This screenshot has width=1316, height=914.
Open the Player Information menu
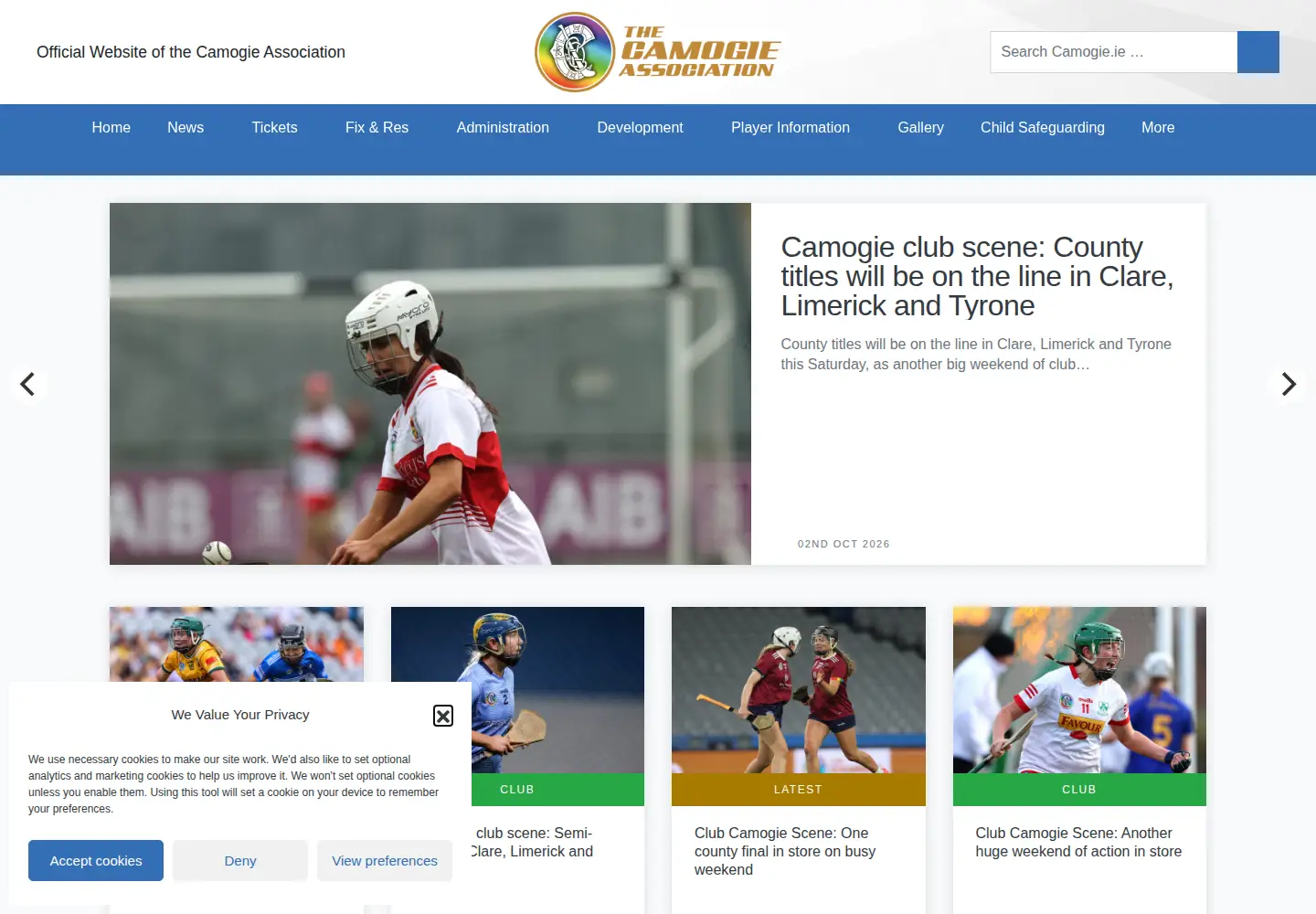pos(791,128)
